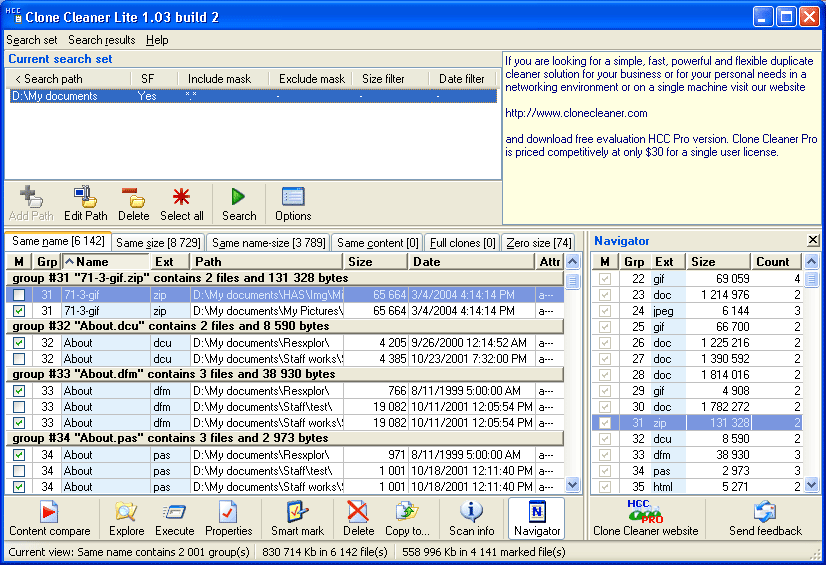Click the Explore icon
Image resolution: width=826 pixels, height=565 pixels.
[x=126, y=519]
